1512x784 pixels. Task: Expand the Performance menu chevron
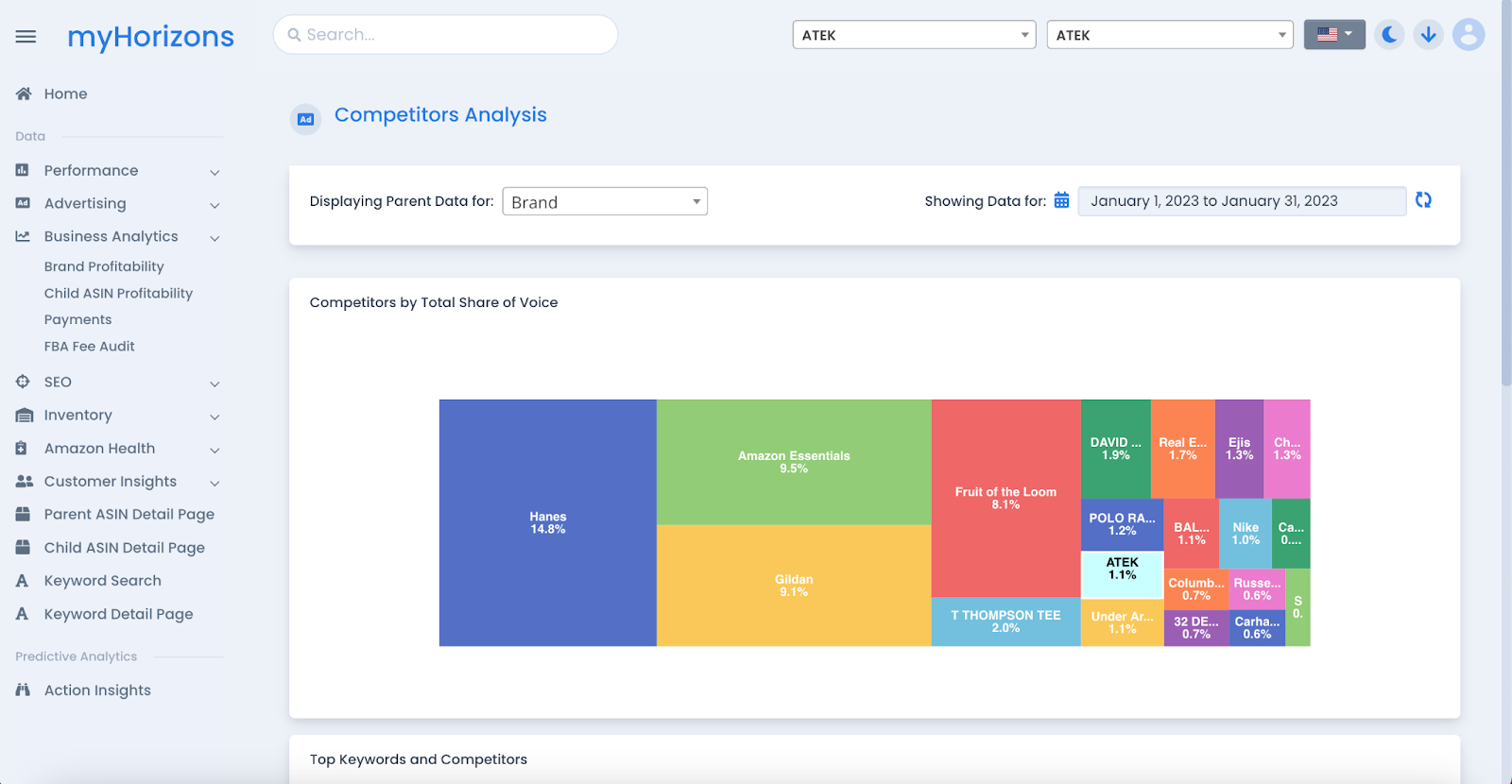(215, 172)
